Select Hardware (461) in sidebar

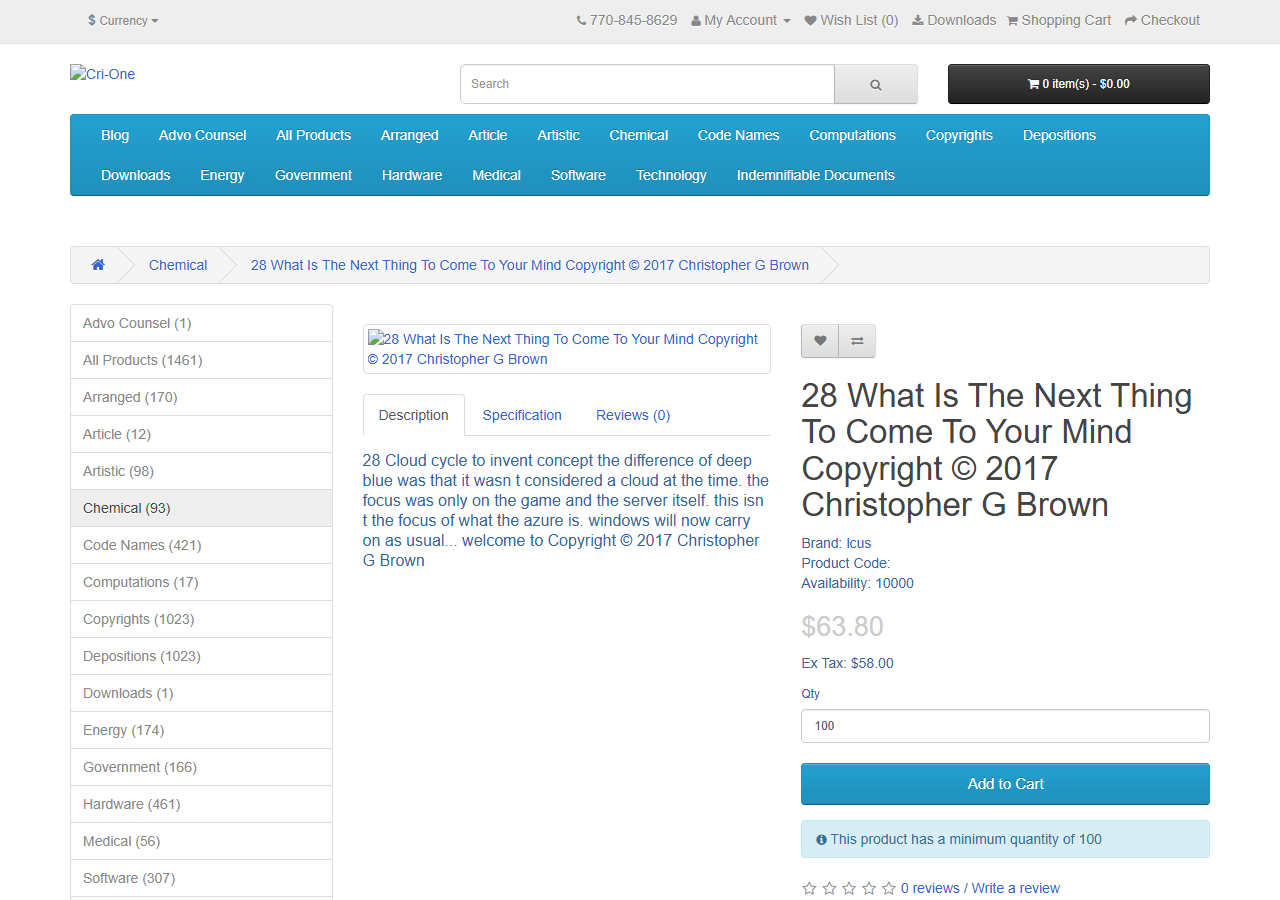tap(201, 804)
